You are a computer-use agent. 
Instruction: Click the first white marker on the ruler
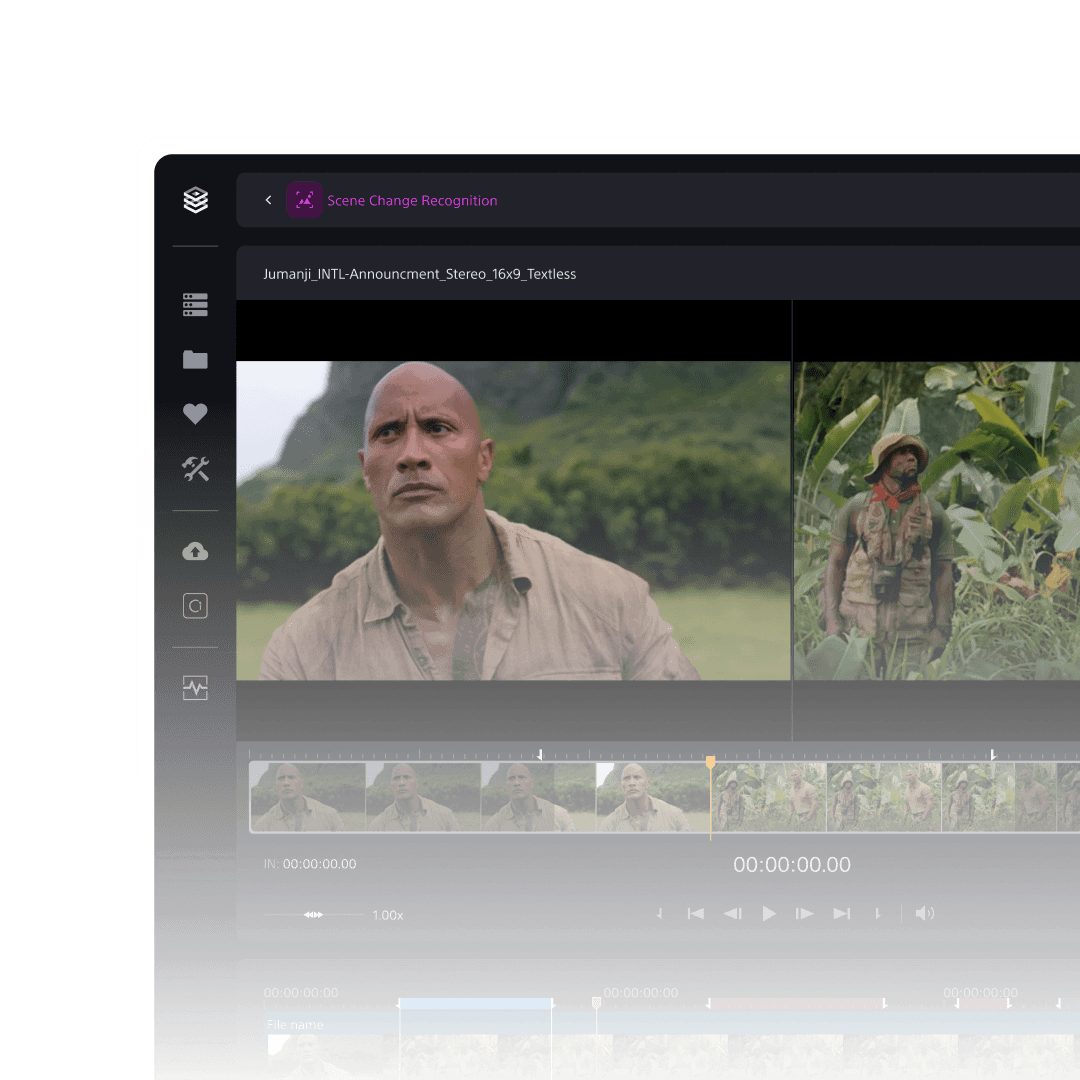pos(540,755)
